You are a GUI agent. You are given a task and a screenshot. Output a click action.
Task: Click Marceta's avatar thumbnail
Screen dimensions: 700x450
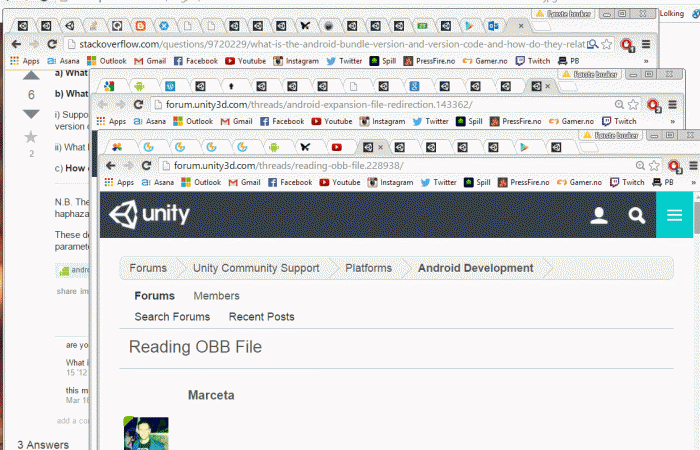(146, 433)
